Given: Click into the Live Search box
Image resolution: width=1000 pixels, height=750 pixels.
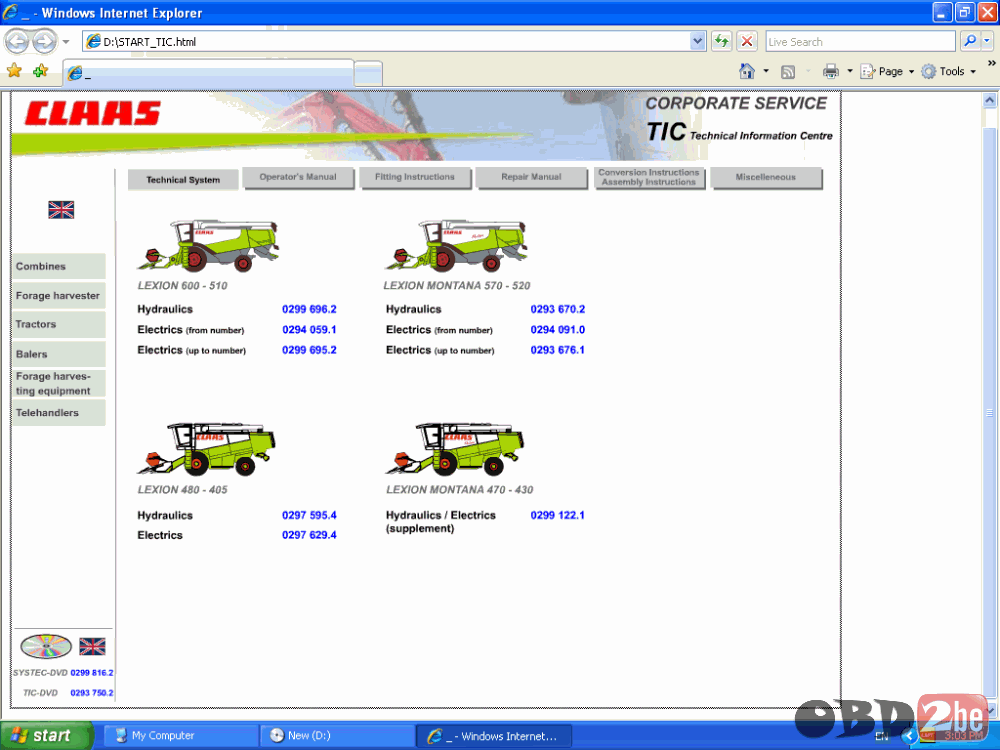Looking at the screenshot, I should coord(860,41).
